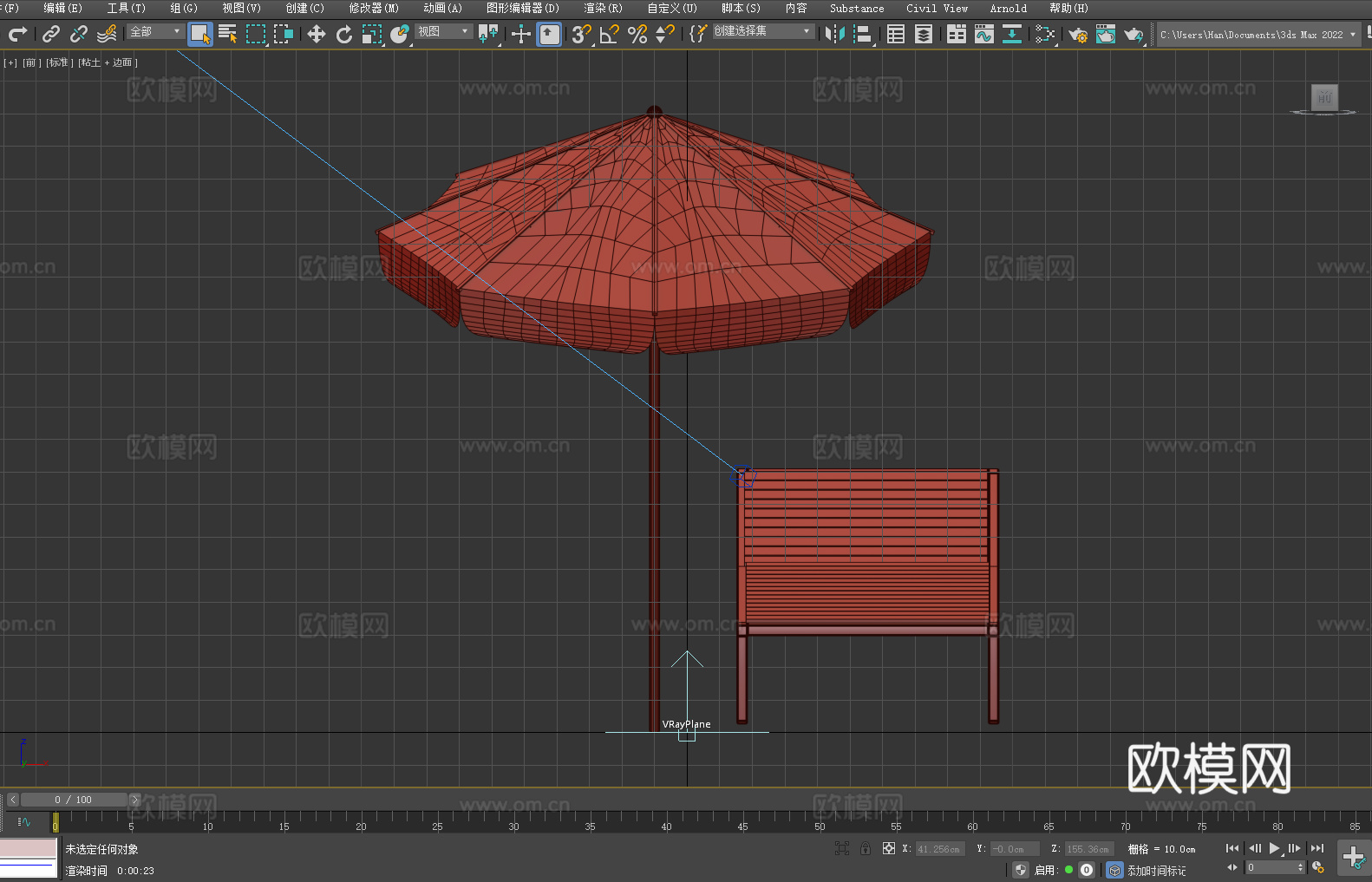Toggle Angle Snap
This screenshot has width=1372, height=882.
click(x=610, y=34)
